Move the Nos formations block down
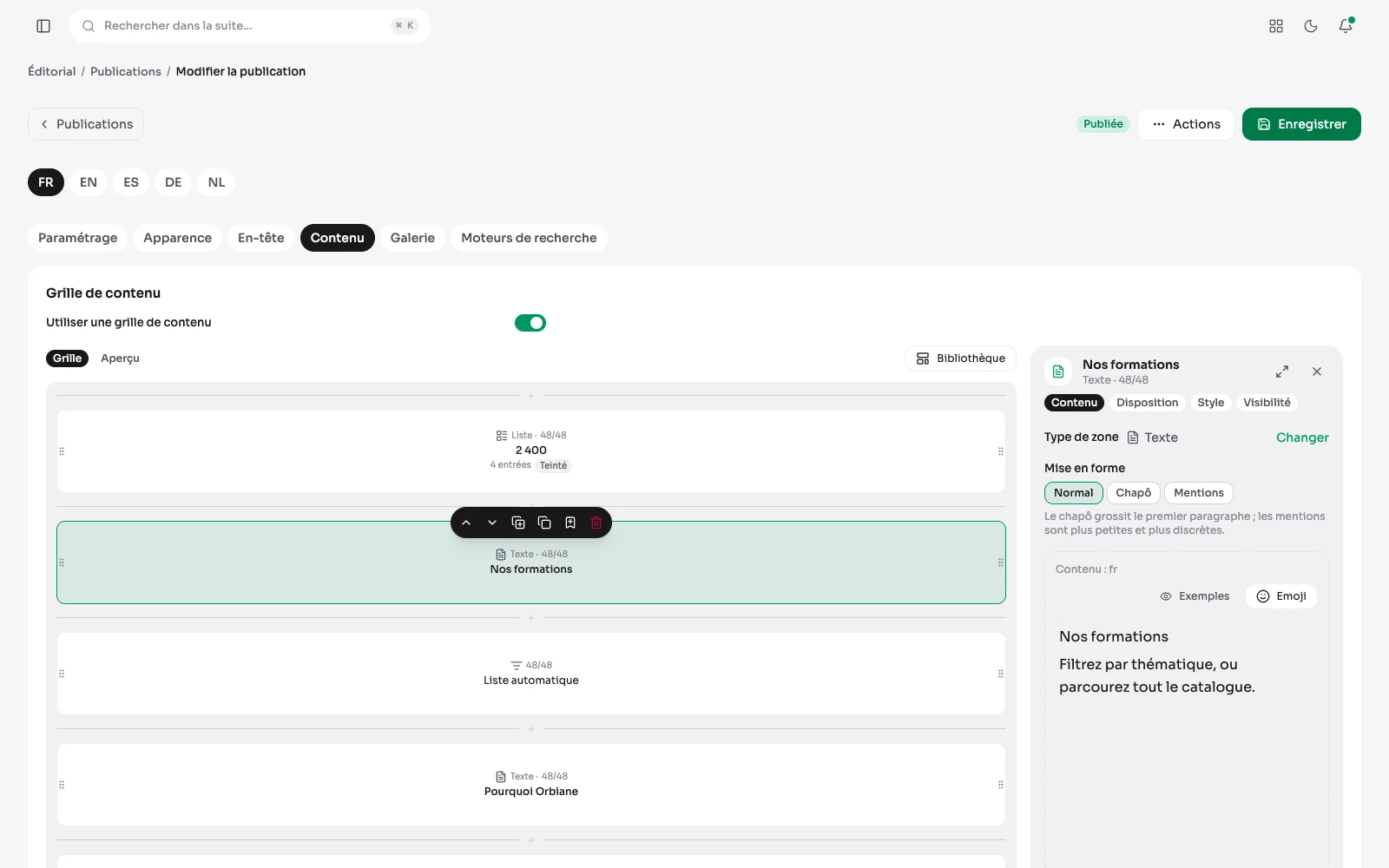The width and height of the screenshot is (1389, 868). coord(492,523)
